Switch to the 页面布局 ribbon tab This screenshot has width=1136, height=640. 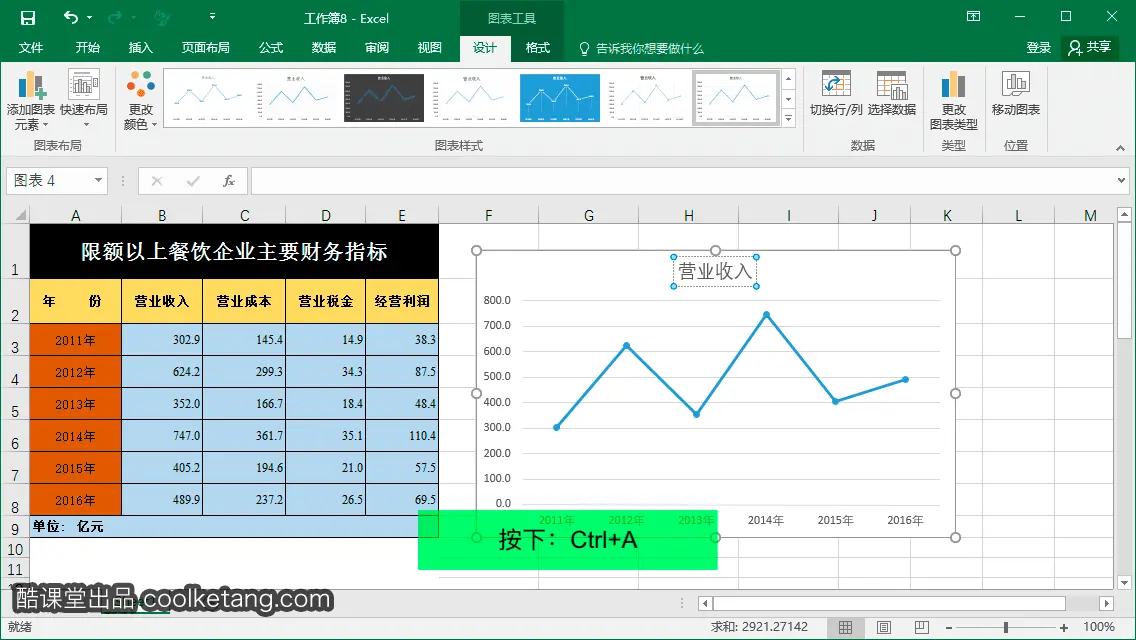(206, 48)
